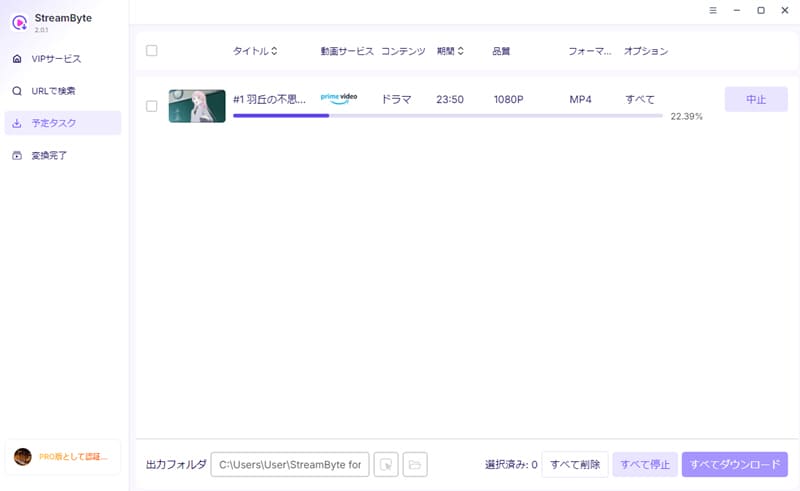
Task: Click the #1 羽丘の不思... title text
Action: [269, 99]
